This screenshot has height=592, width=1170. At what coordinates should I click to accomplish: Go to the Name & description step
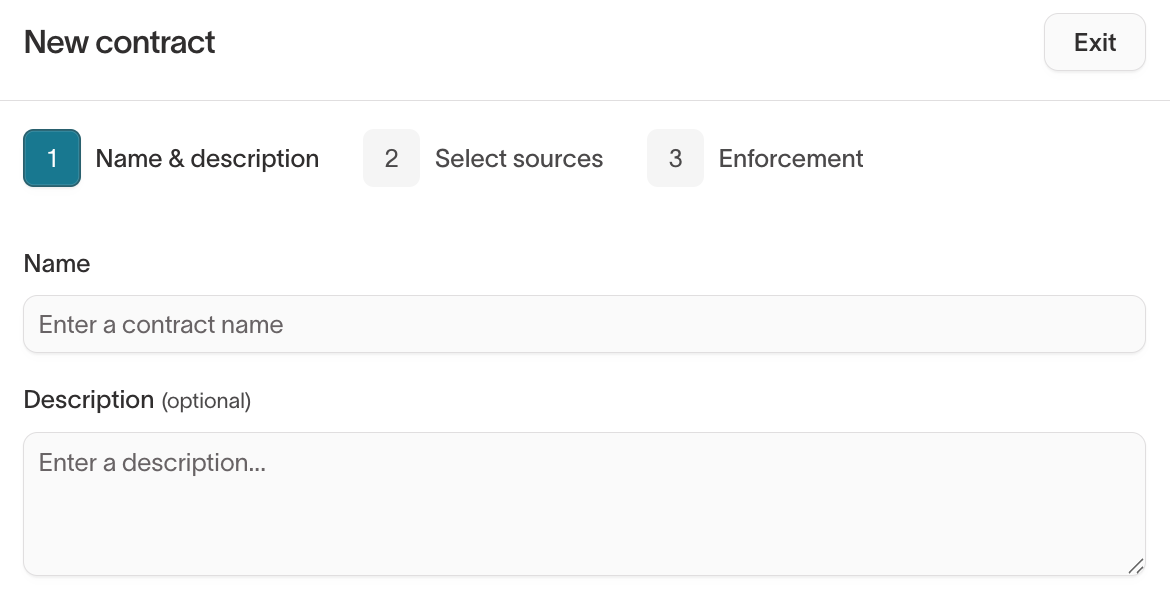pyautogui.click(x=207, y=159)
